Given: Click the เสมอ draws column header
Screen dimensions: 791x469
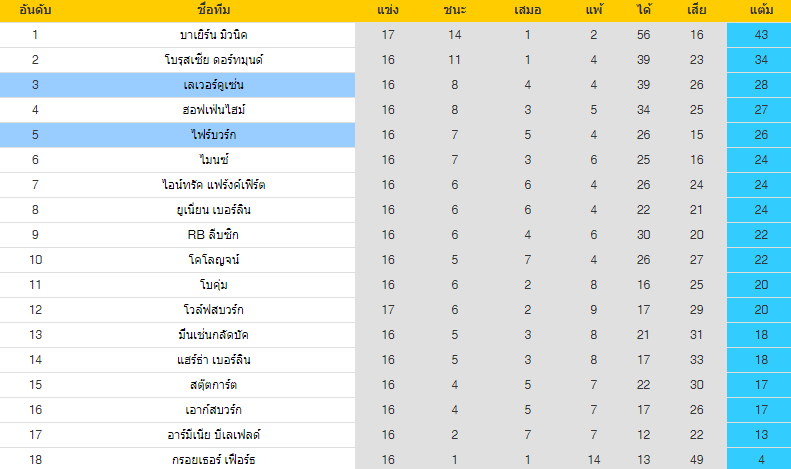Looking at the screenshot, I should (x=527, y=10).
